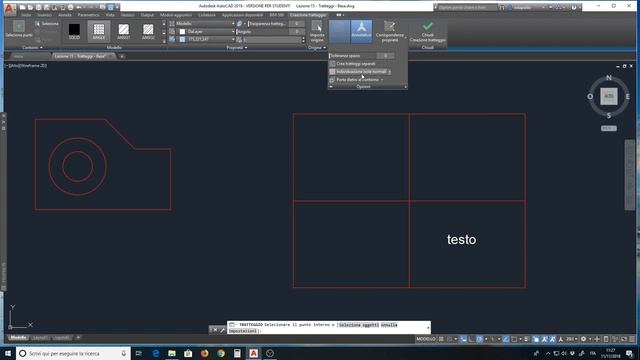The width and height of the screenshot is (640, 360).
Task: Click the Impostazioni command line option
Action: pyautogui.click(x=243, y=331)
